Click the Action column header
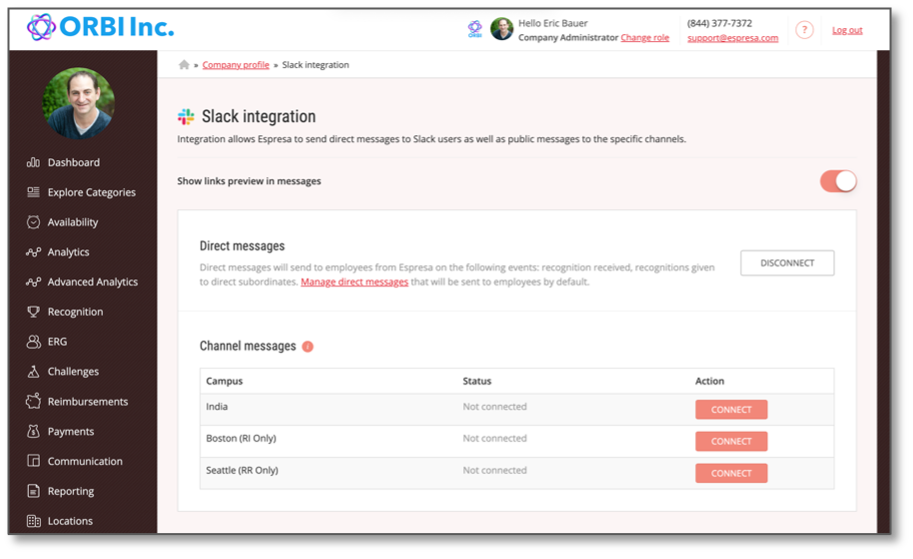 [x=710, y=381]
